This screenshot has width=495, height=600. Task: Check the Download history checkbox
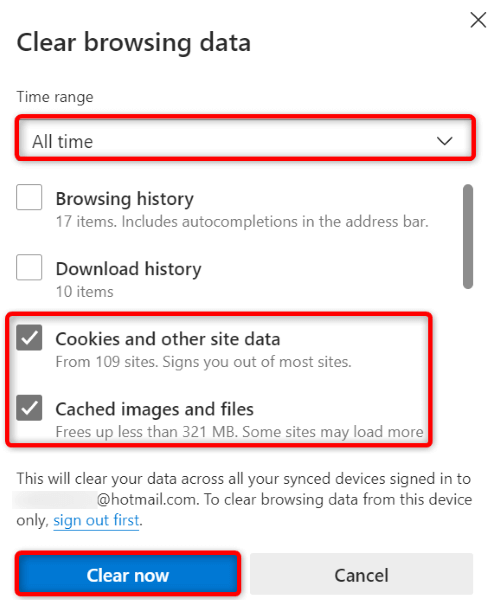coord(29,267)
